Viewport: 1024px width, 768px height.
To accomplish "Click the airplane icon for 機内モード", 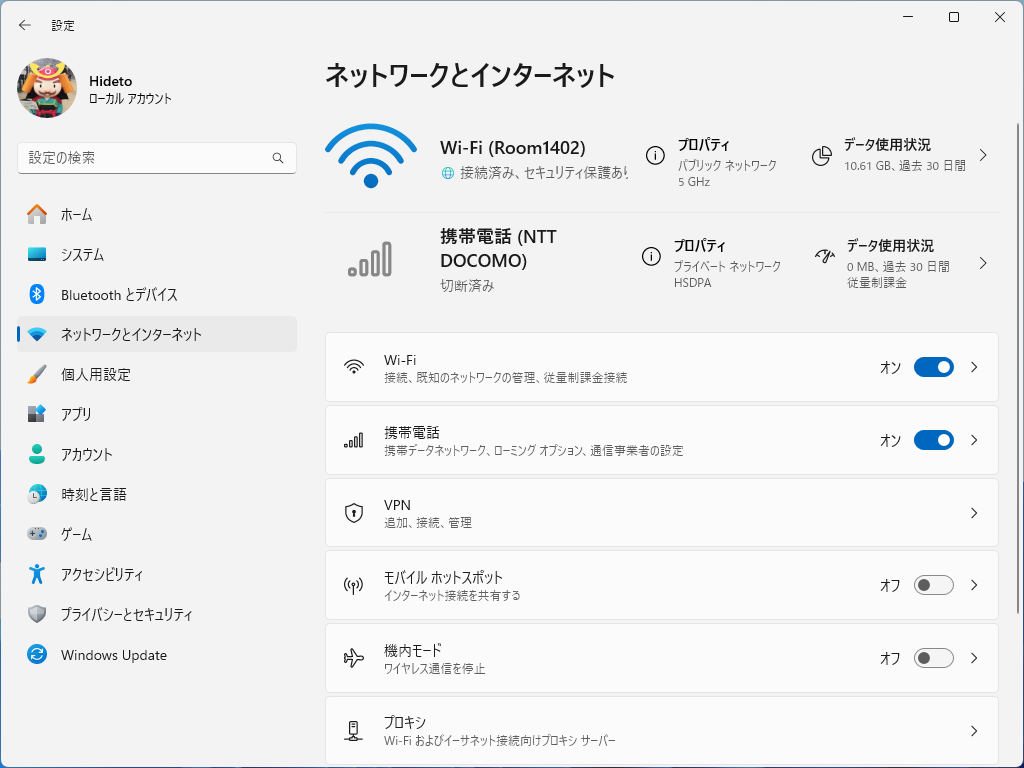I will tap(352, 657).
